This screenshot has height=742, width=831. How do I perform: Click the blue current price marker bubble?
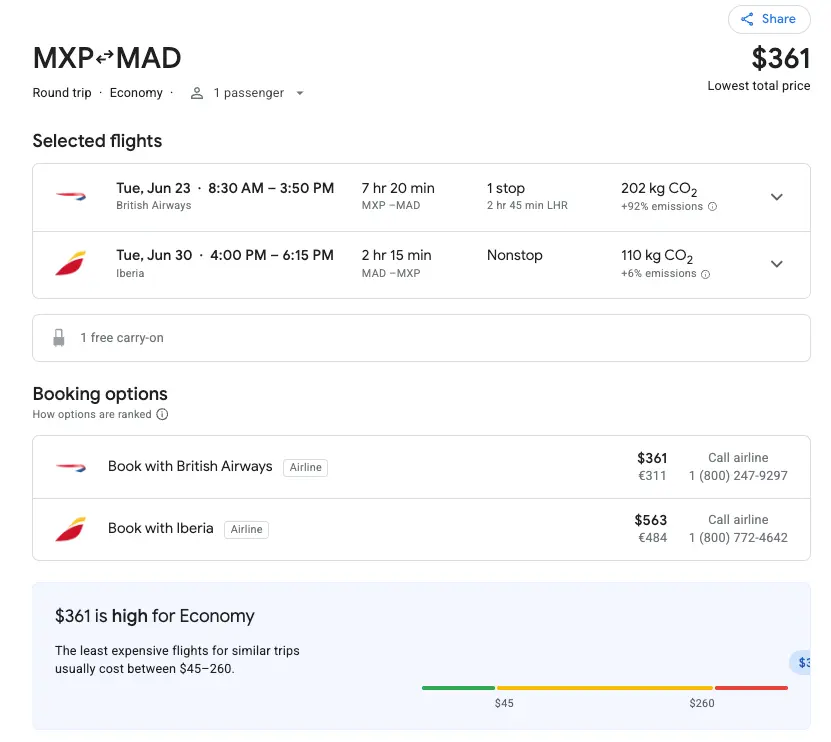tap(800, 662)
